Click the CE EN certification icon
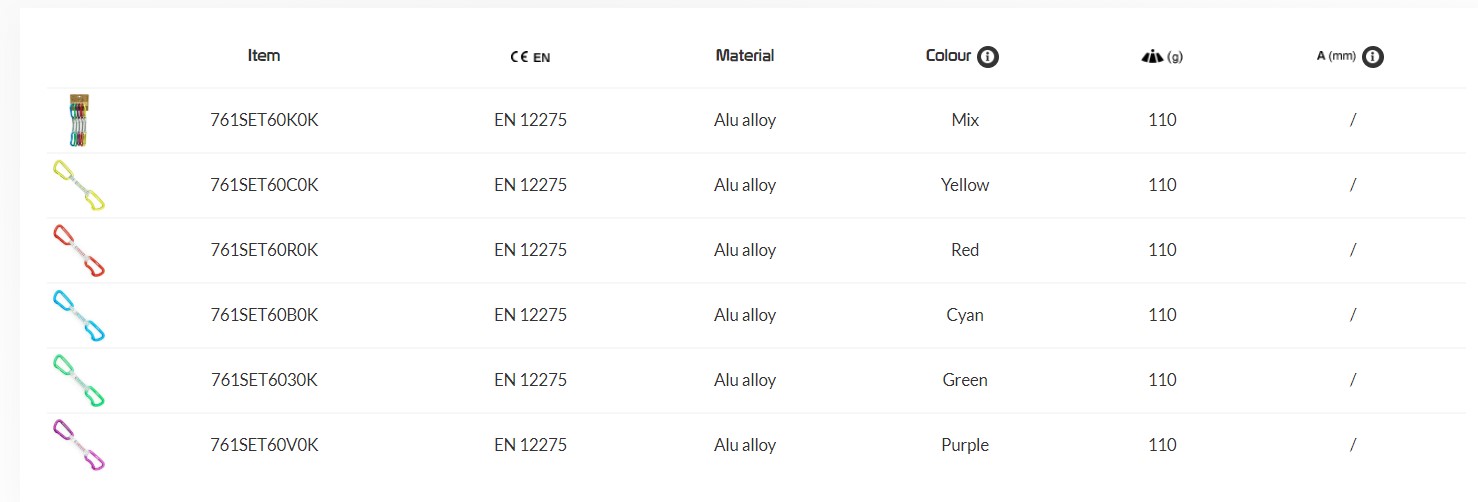Image resolution: width=1478 pixels, height=502 pixels. coord(529,58)
